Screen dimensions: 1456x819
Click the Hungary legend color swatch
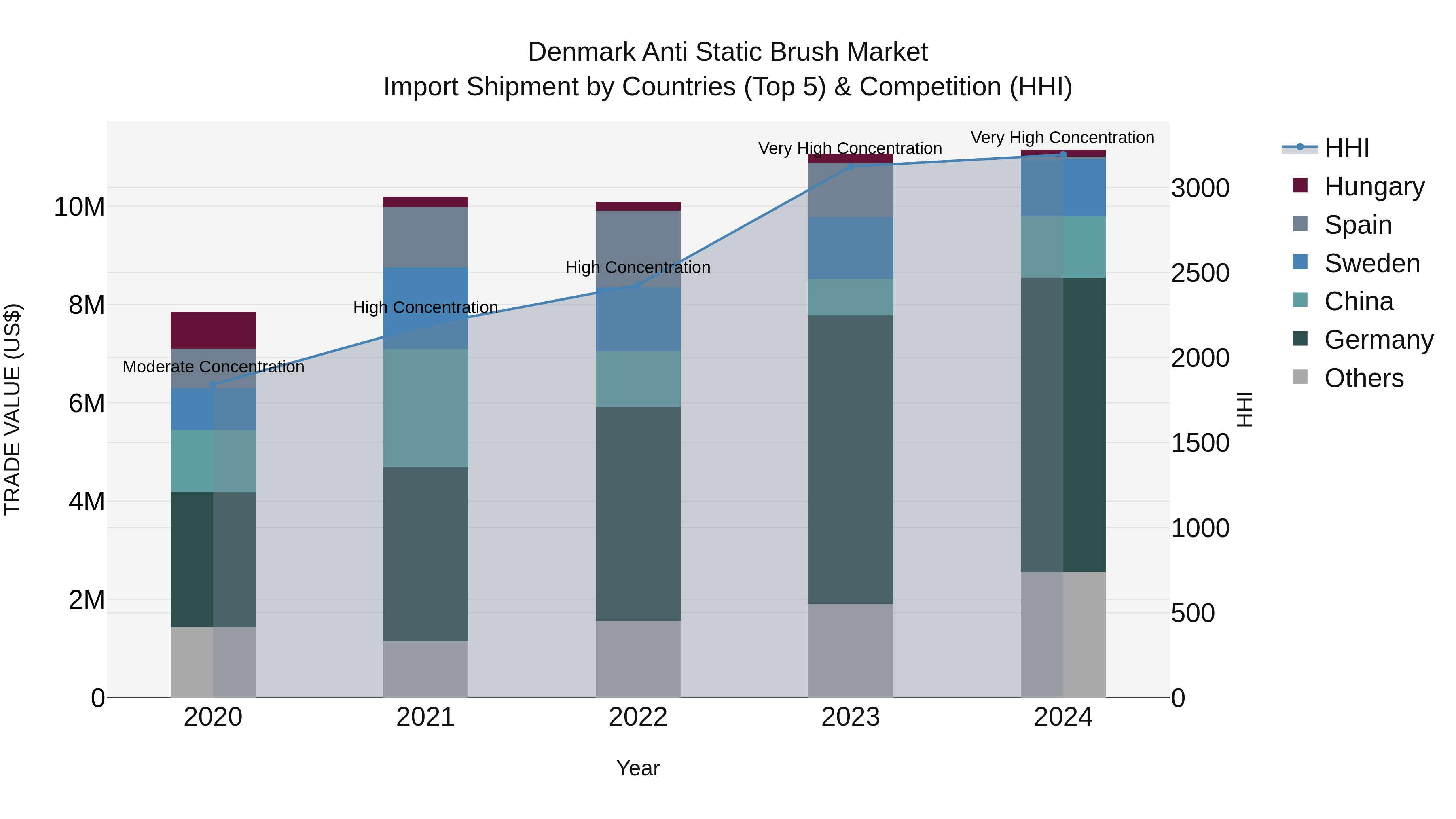pyautogui.click(x=1300, y=185)
